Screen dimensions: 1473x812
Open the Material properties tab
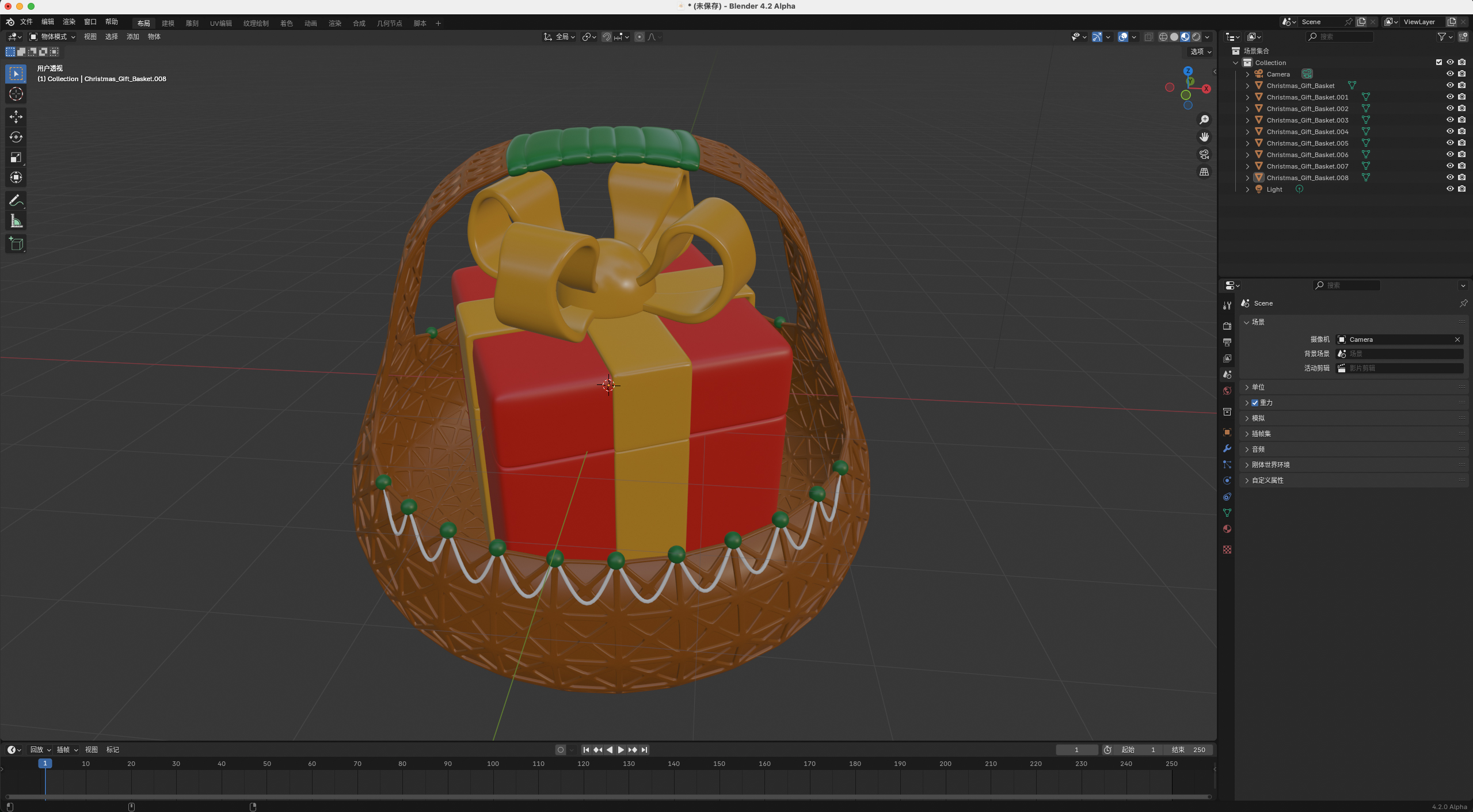[x=1227, y=529]
